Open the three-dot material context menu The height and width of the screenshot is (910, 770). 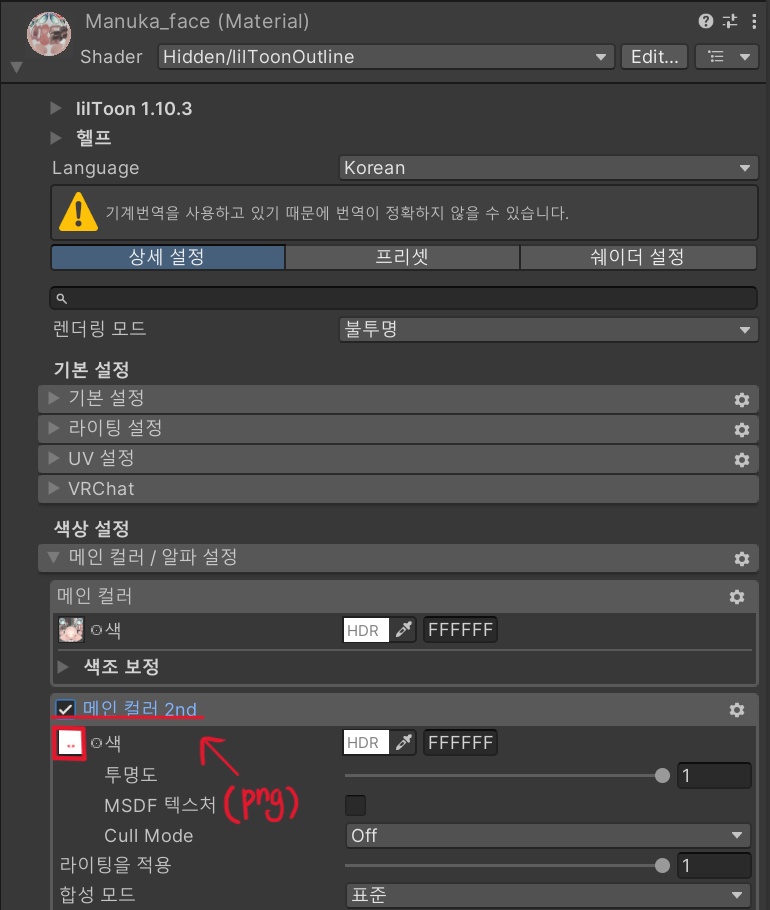pyautogui.click(x=754, y=21)
